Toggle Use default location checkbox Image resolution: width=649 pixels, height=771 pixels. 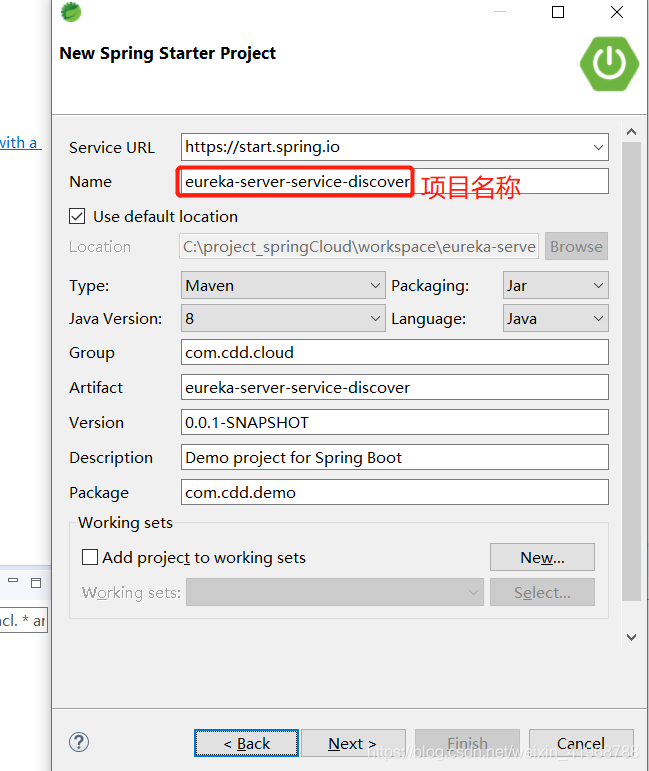pyautogui.click(x=77, y=216)
